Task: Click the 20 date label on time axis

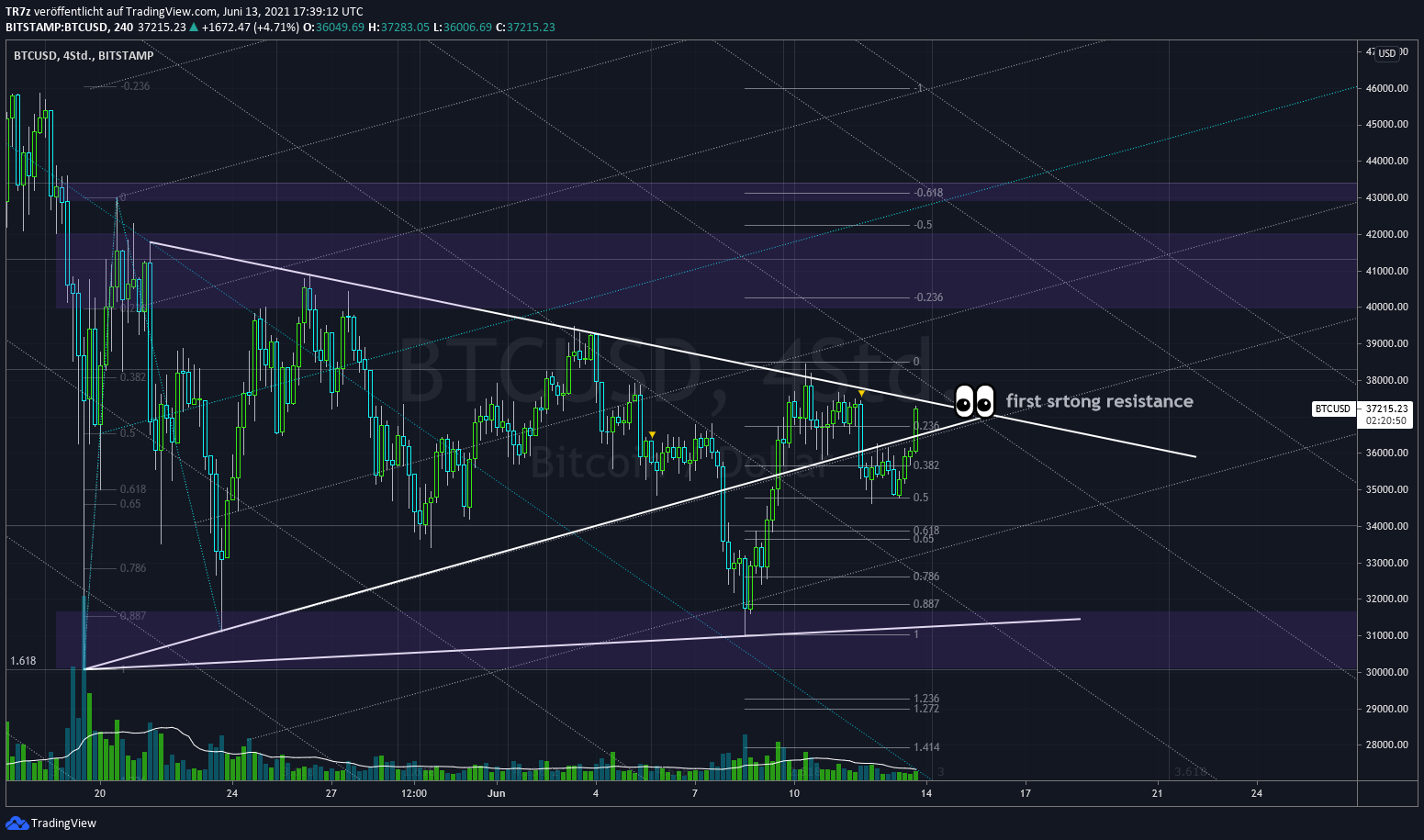Action: click(x=100, y=793)
